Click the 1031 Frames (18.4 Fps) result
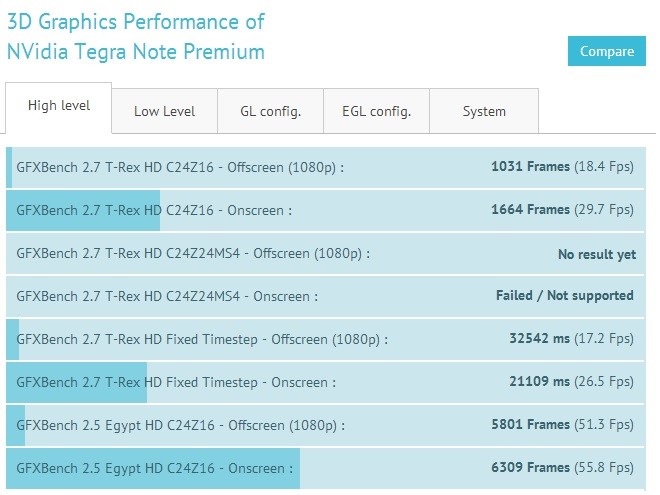This screenshot has height=495, width=660. point(562,167)
